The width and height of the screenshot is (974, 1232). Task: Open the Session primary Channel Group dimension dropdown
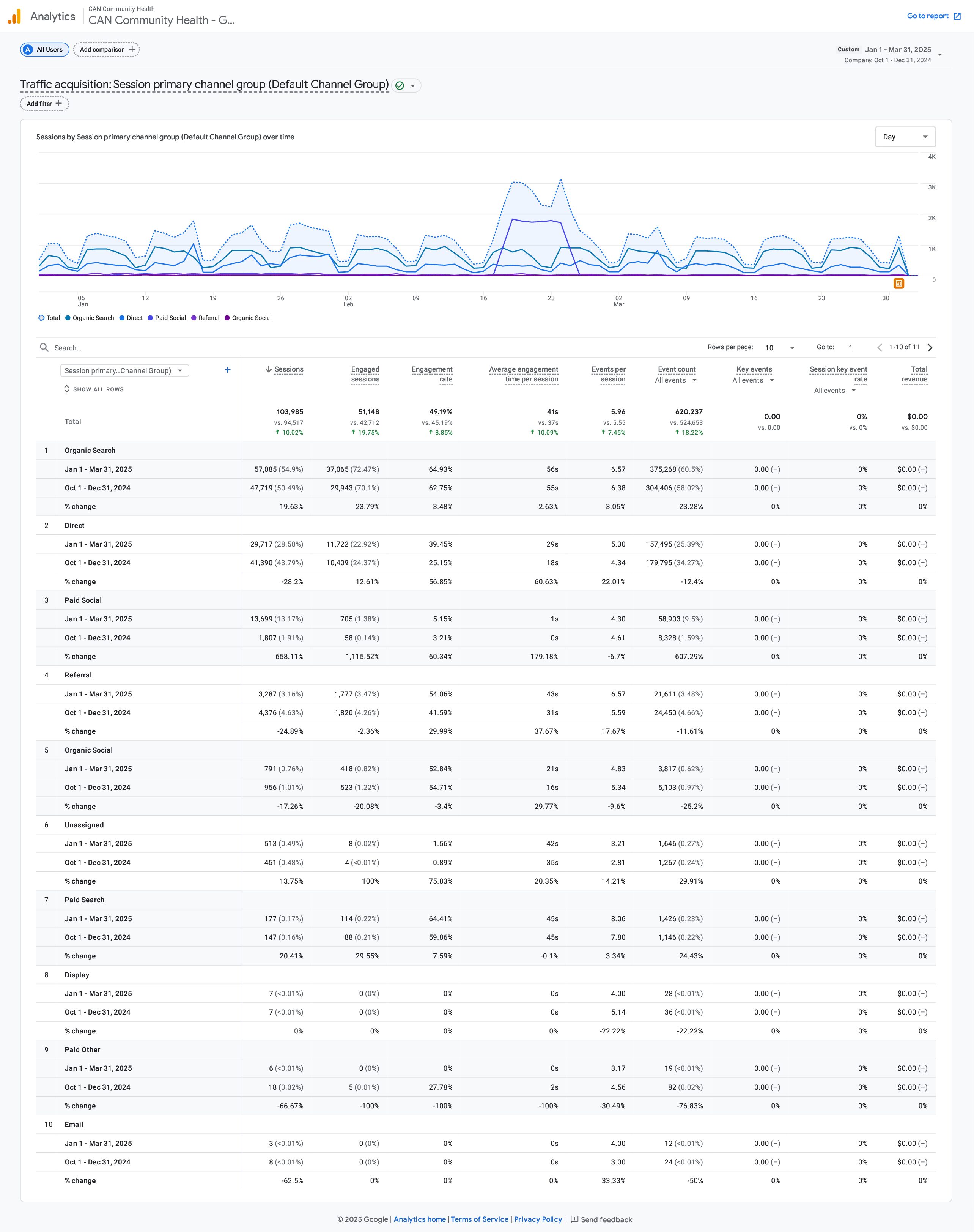point(124,371)
